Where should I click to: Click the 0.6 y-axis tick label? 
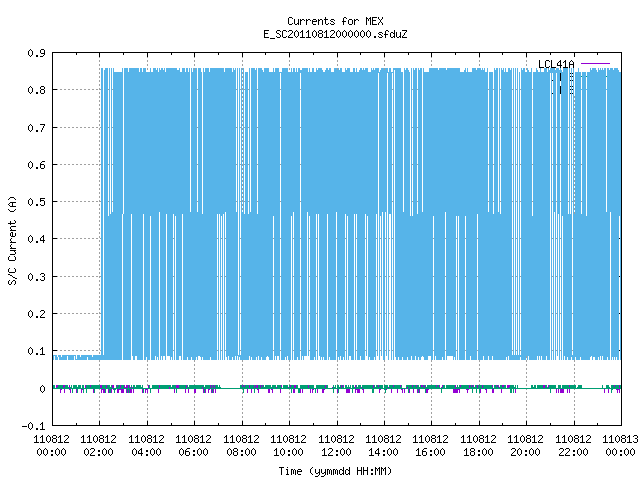click(x=36, y=165)
